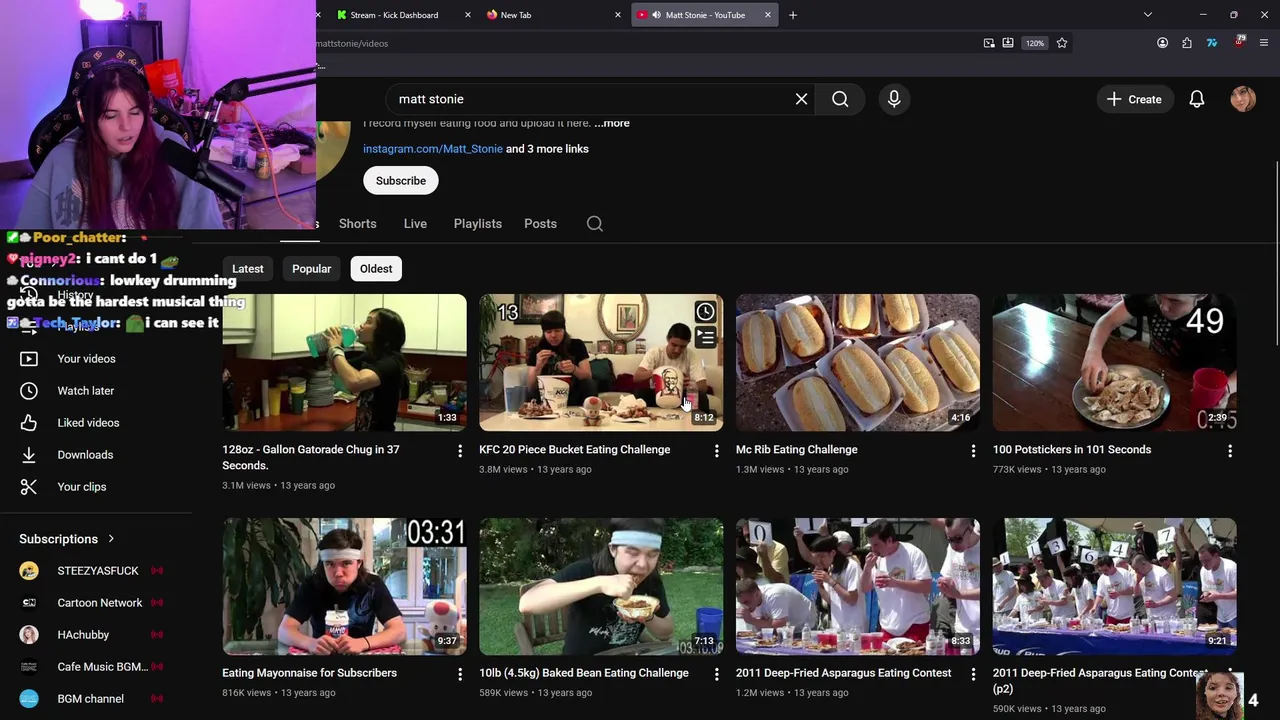1280x720 pixels.
Task: List all tabs with the dropdown chevron
Action: [1148, 15]
